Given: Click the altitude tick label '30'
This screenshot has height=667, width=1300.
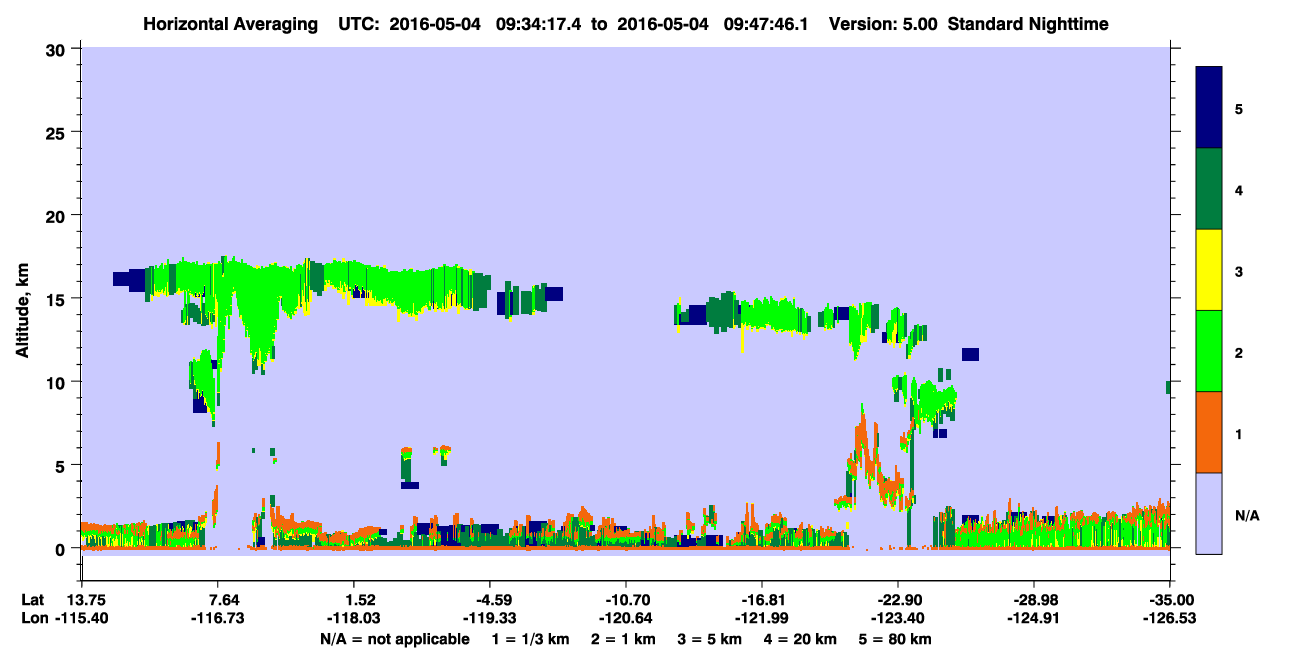Looking at the screenshot, I should pos(58,48).
